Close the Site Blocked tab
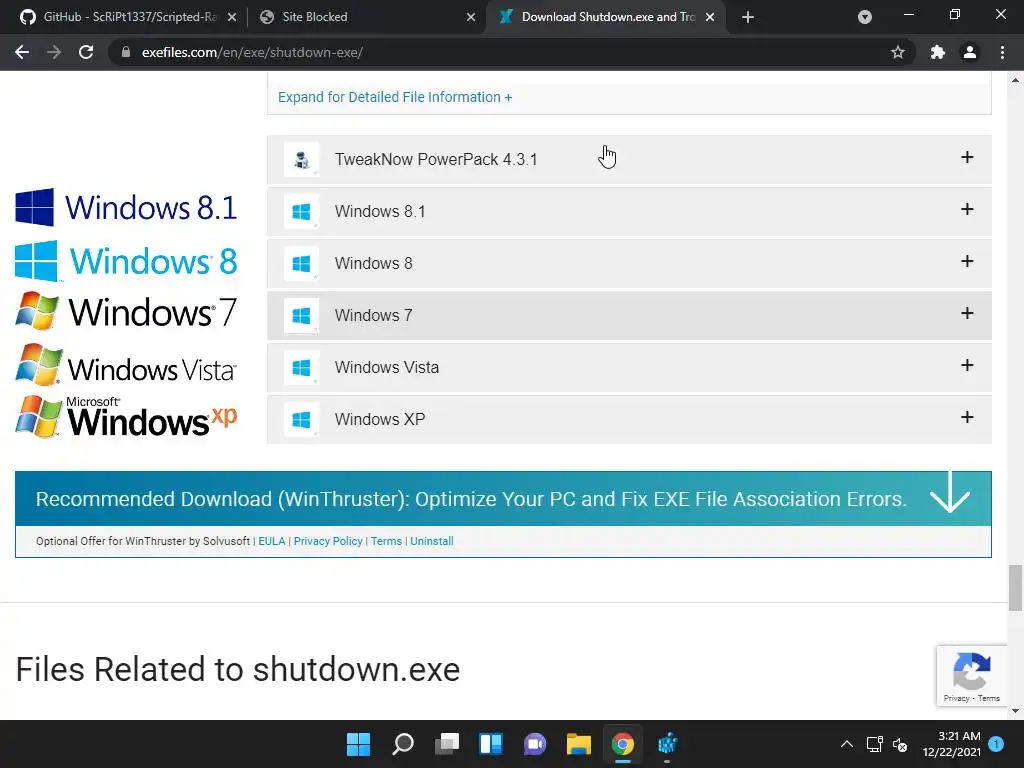Image resolution: width=1024 pixels, height=768 pixels. 471,17
